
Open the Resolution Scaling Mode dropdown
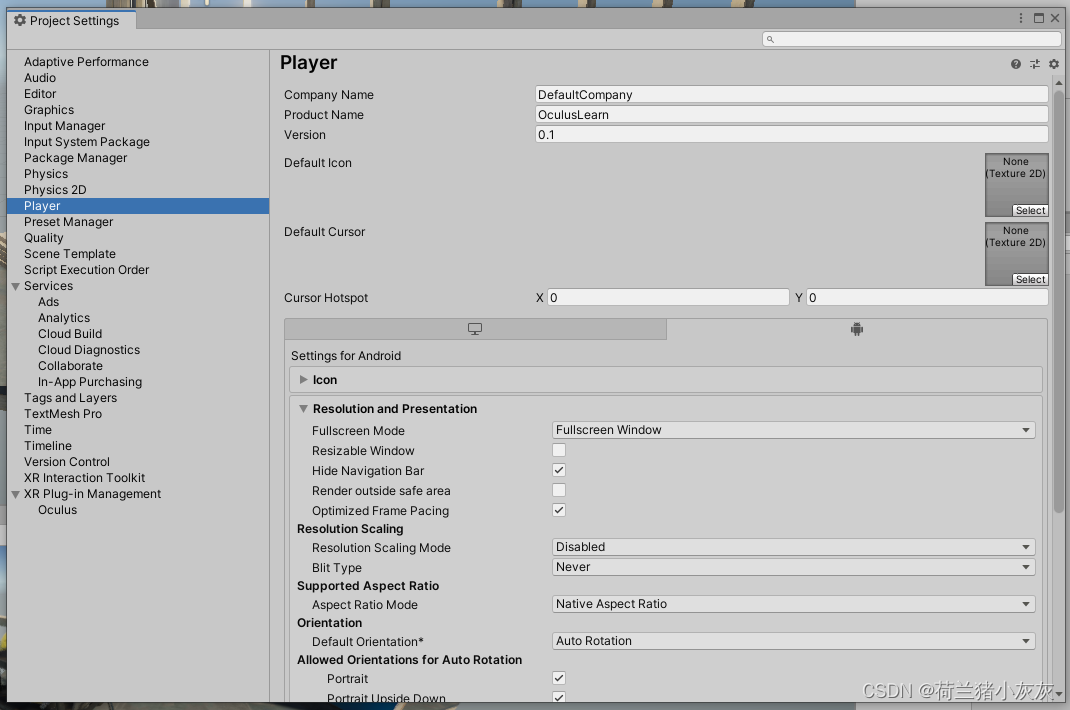(793, 547)
